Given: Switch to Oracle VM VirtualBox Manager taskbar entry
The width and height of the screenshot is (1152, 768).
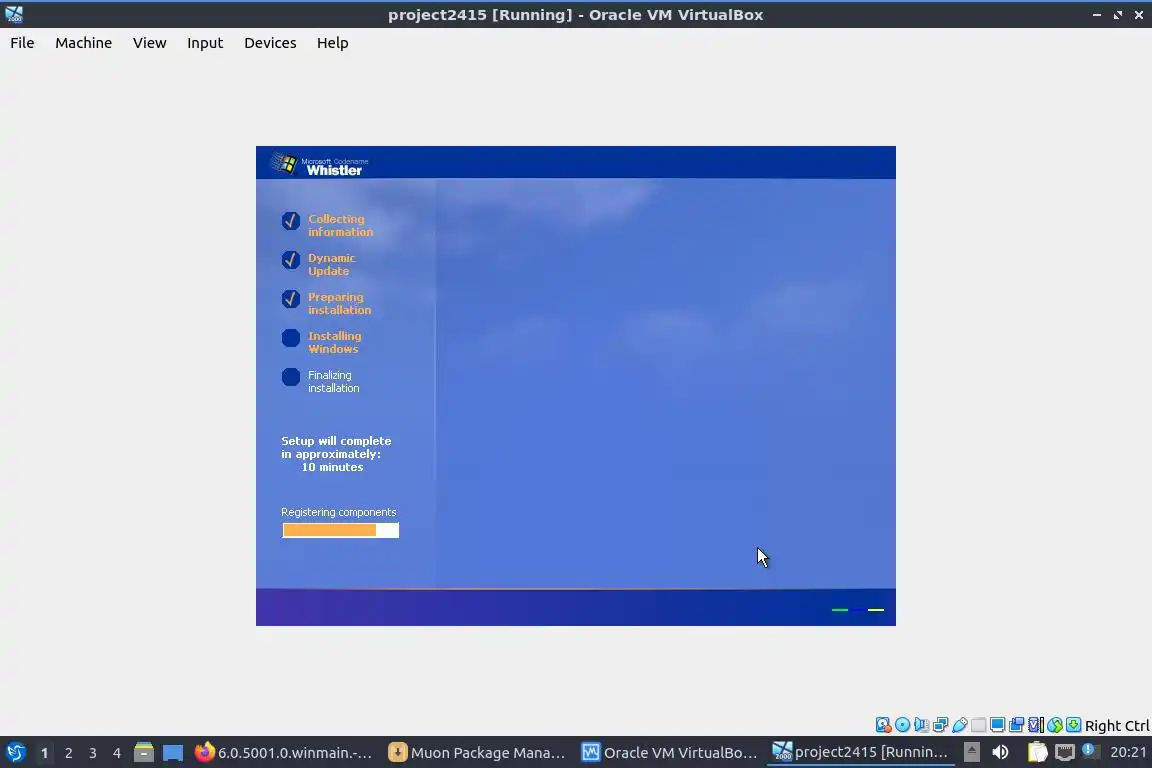Looking at the screenshot, I should coord(670,752).
